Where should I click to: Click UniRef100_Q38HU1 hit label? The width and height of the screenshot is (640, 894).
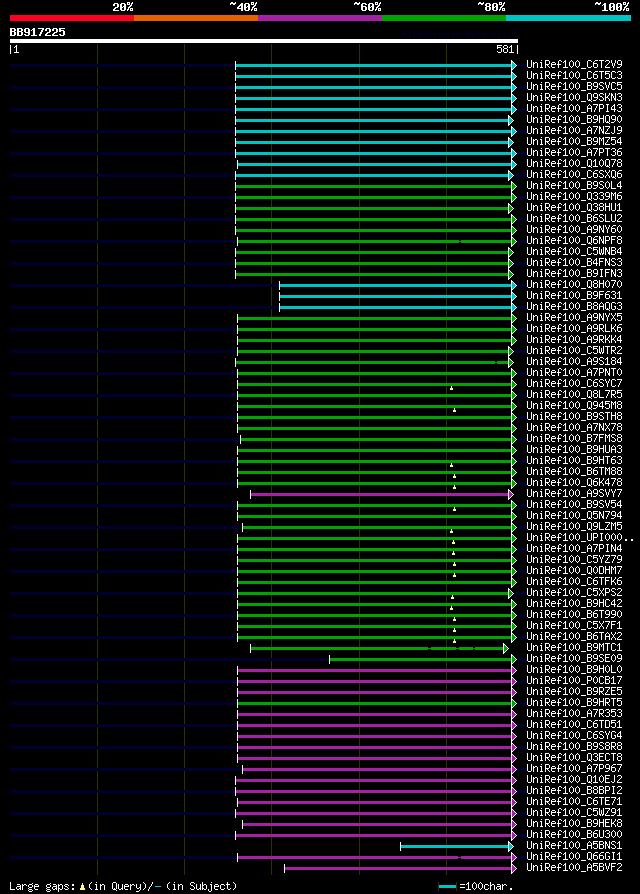(x=574, y=208)
